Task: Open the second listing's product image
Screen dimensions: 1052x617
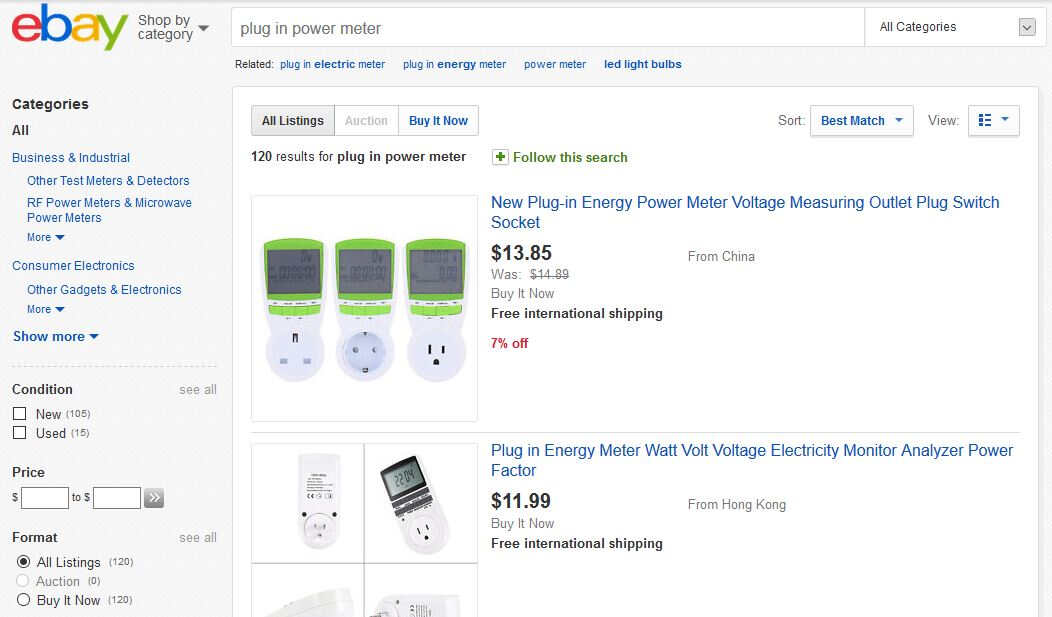Action: [364, 530]
